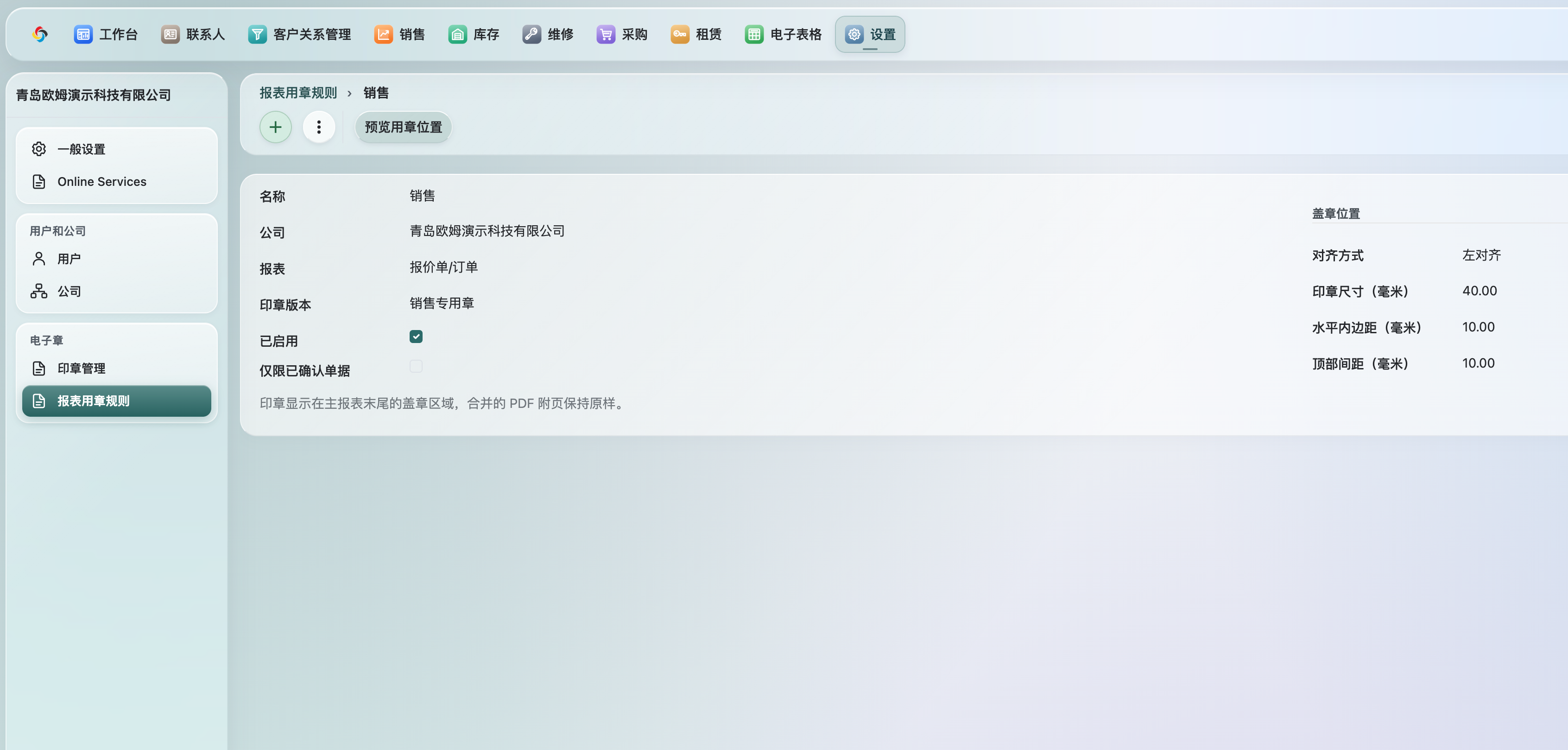
Task: Open the three-dot actions menu
Action: tap(319, 127)
